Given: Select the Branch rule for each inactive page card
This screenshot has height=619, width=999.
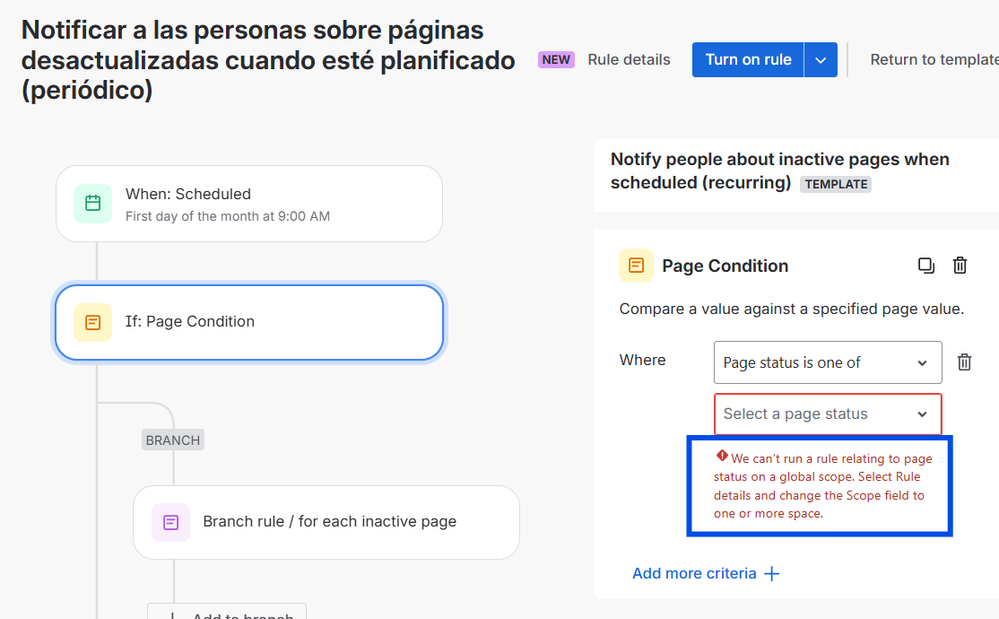Looking at the screenshot, I should pos(326,522).
